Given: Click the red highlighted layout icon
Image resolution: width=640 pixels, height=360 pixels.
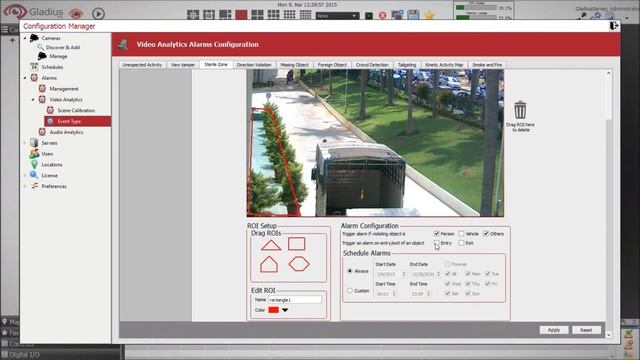Looking at the screenshot, I should point(241,15).
